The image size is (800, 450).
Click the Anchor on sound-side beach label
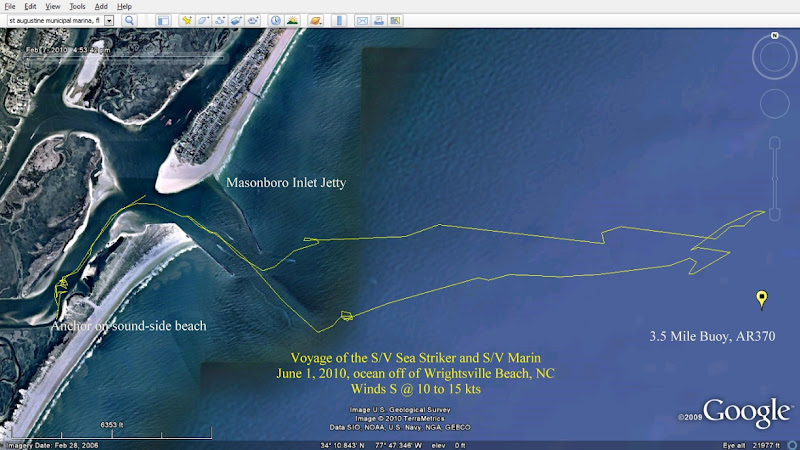[129, 326]
